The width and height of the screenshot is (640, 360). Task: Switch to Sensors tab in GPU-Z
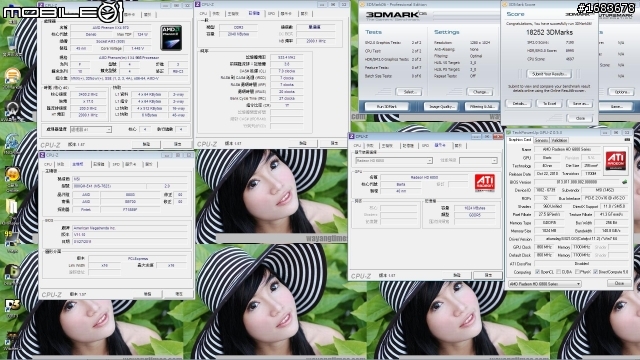click(x=542, y=140)
